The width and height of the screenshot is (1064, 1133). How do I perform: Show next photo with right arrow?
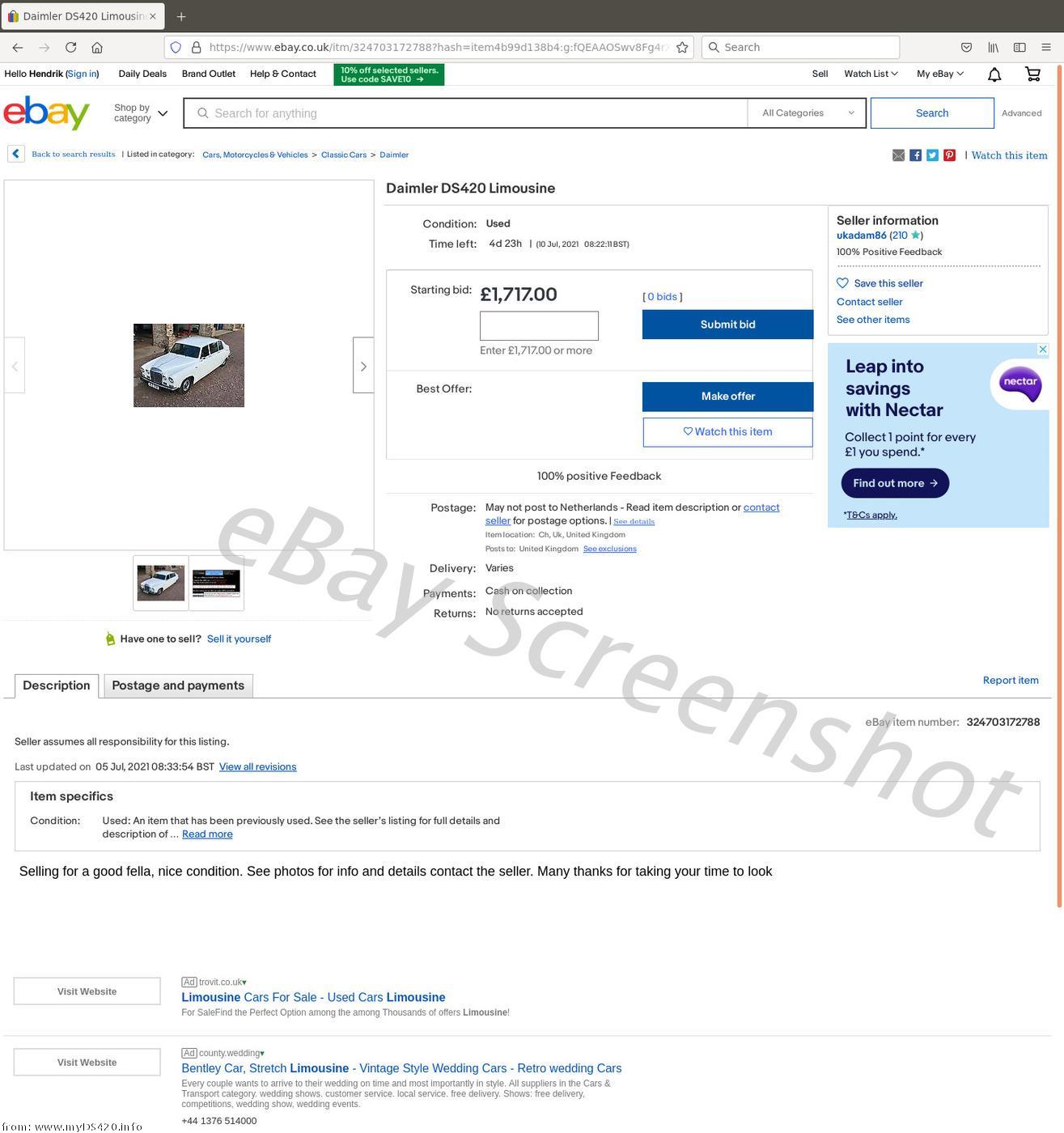363,366
